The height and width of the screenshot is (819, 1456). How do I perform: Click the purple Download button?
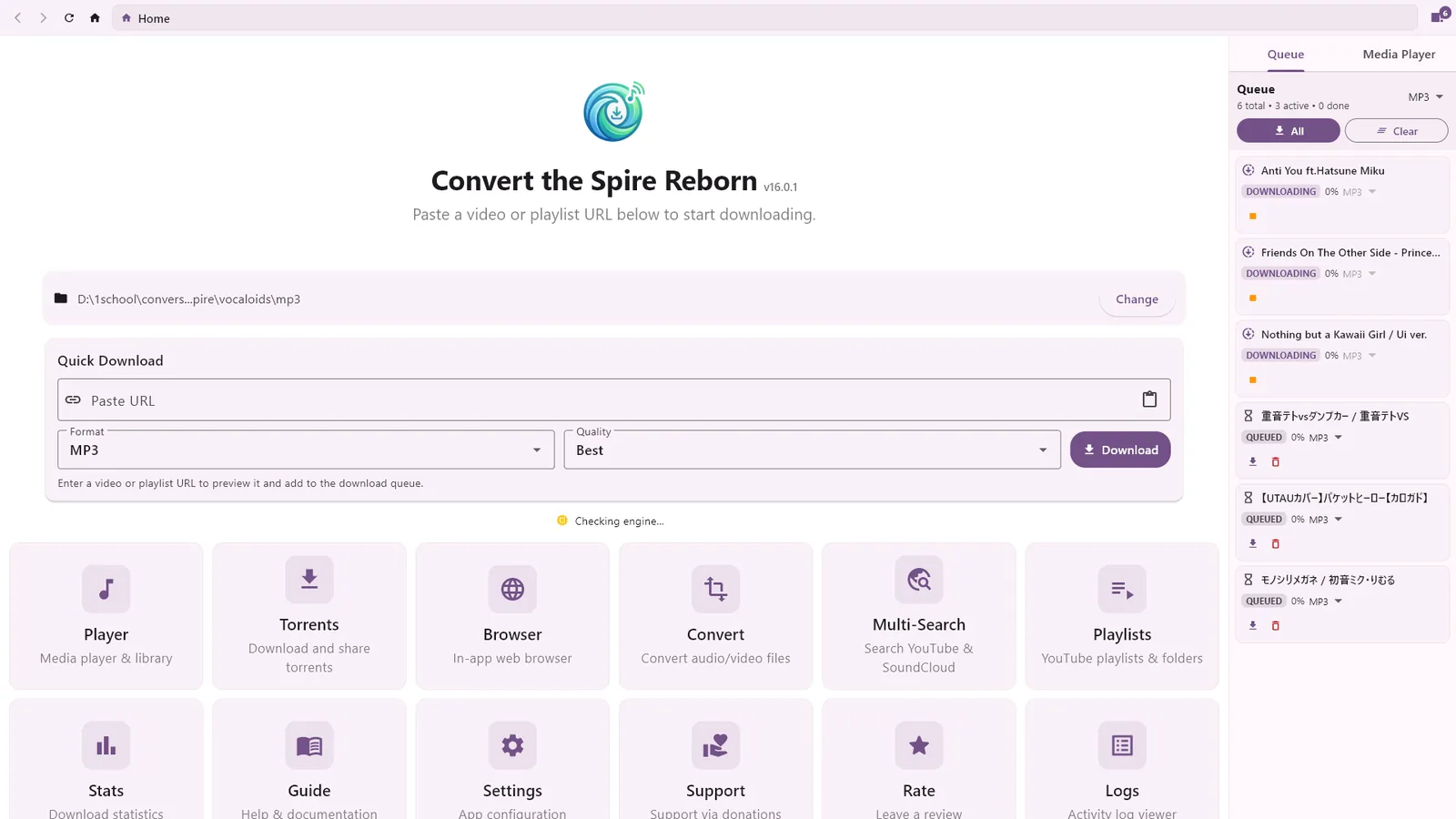pos(1120,450)
